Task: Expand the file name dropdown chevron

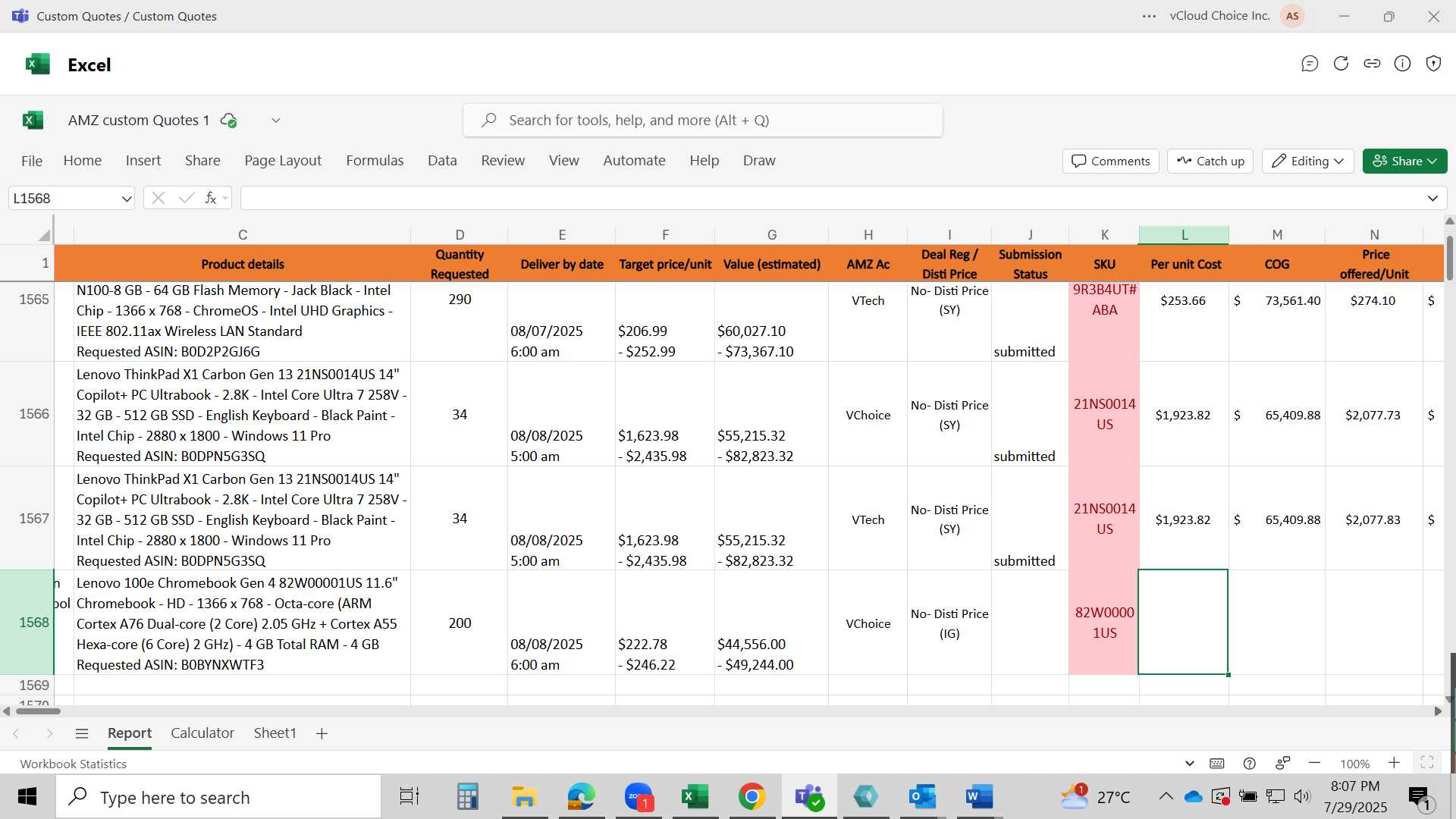Action: [x=276, y=120]
